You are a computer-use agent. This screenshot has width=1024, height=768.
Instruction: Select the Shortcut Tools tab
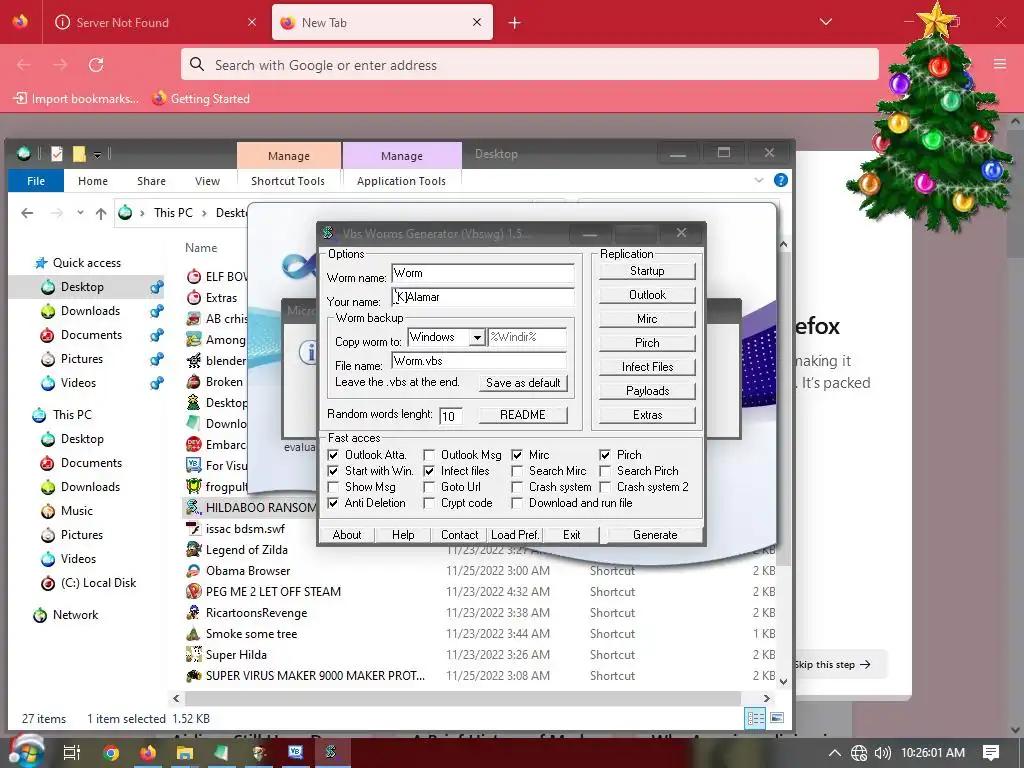288,181
